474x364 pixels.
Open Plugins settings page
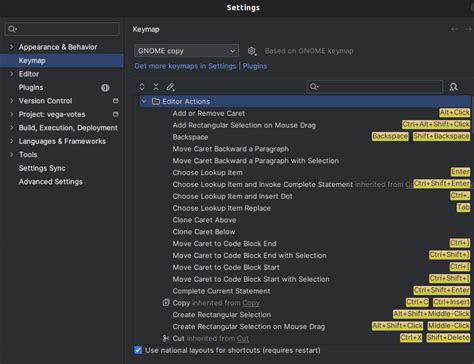[31, 88]
